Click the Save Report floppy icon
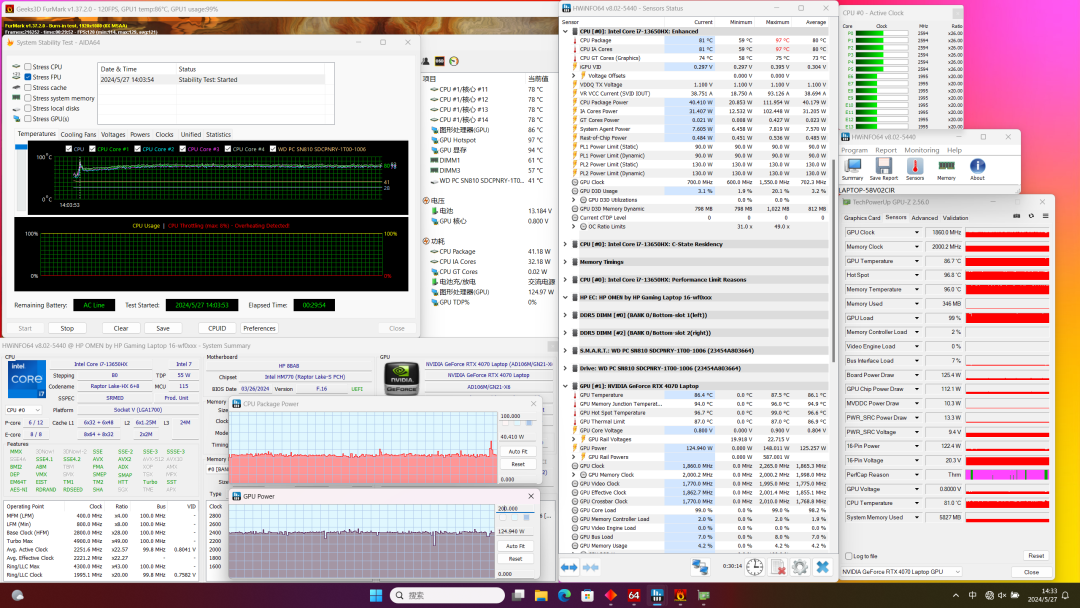Screen dimensions: 1080x608 (x=883, y=167)
